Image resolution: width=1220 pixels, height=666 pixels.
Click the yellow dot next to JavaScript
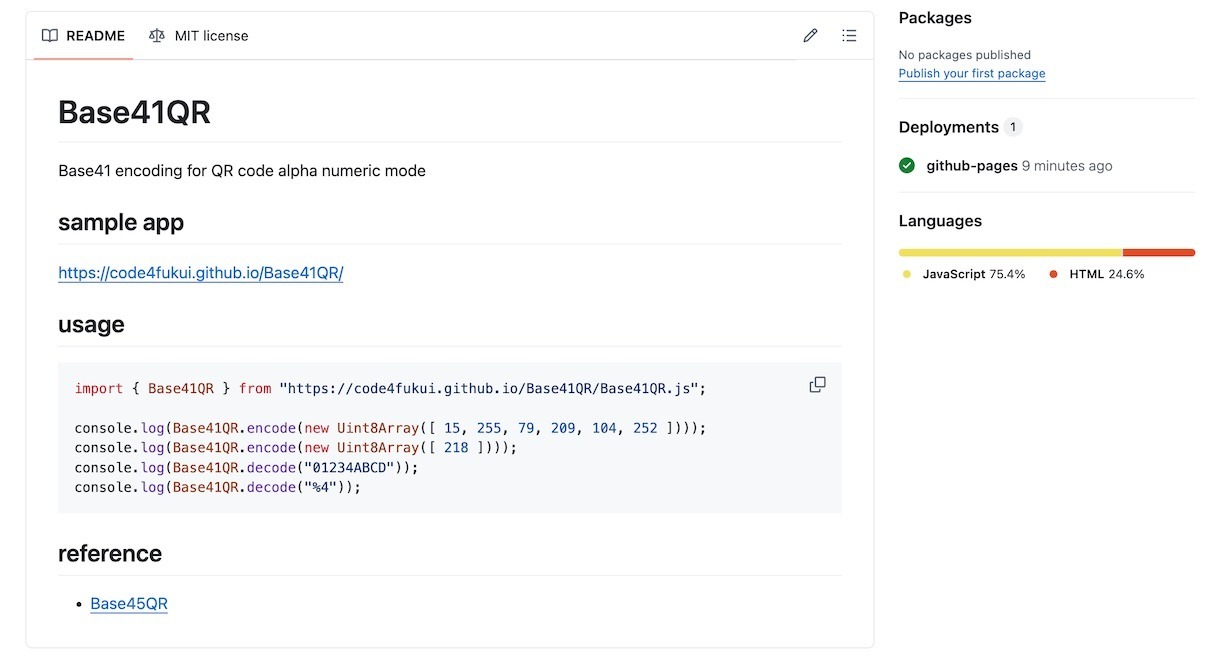907,274
